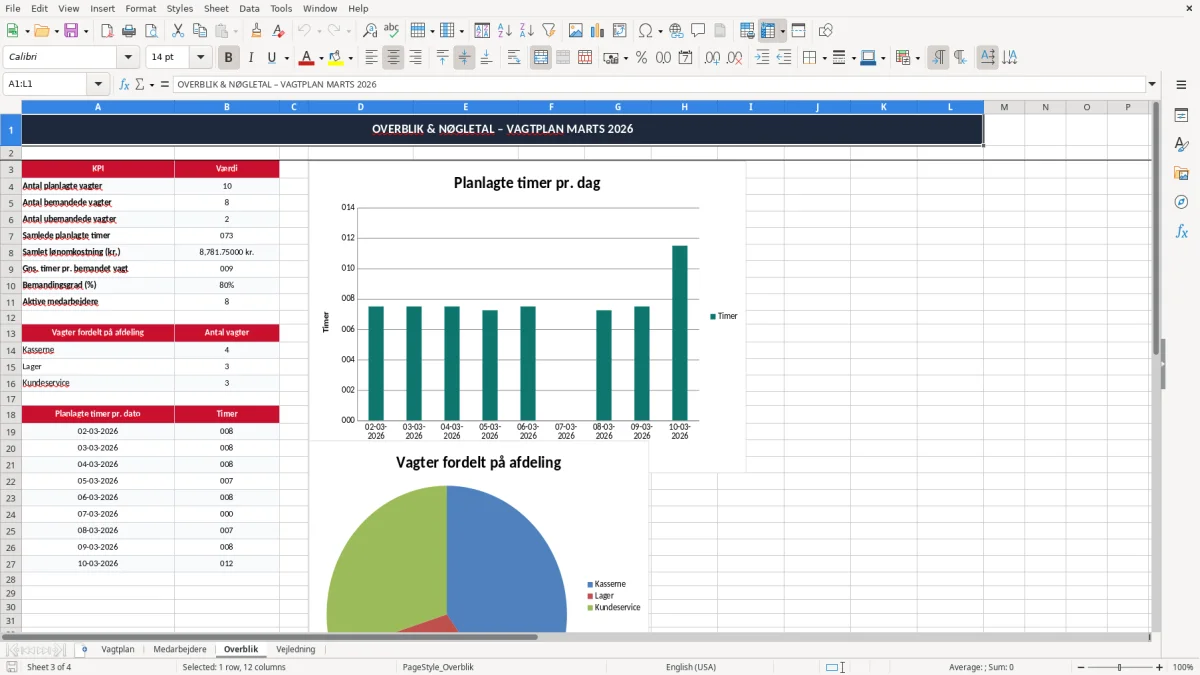
Task: Click the Copy icon
Action: pyautogui.click(x=200, y=31)
